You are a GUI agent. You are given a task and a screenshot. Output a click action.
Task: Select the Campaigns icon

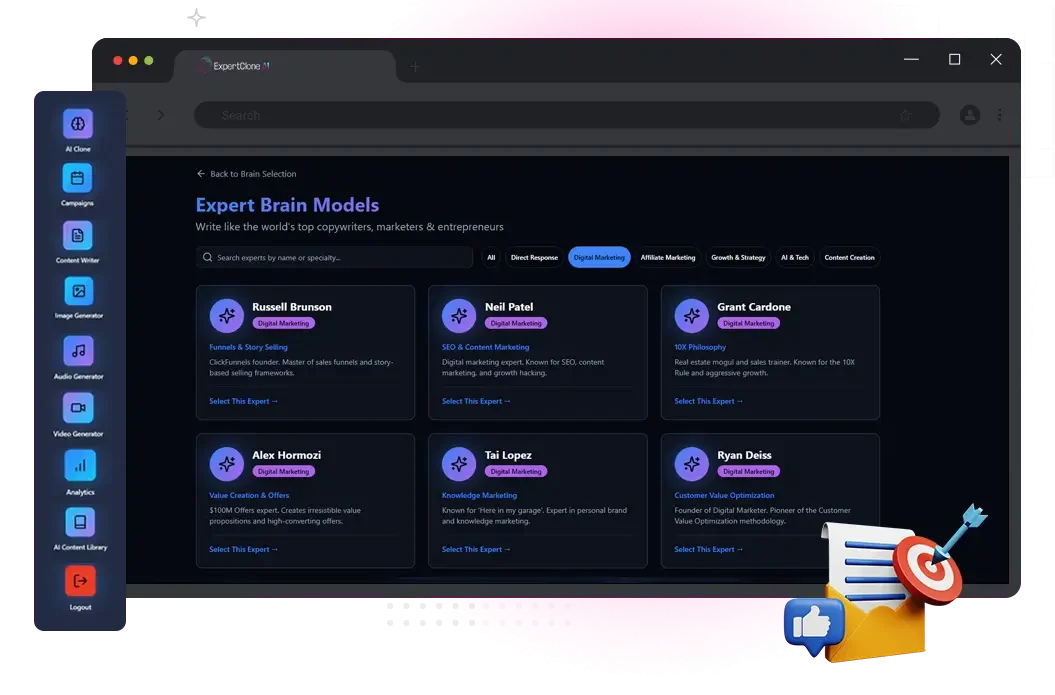pyautogui.click(x=79, y=181)
